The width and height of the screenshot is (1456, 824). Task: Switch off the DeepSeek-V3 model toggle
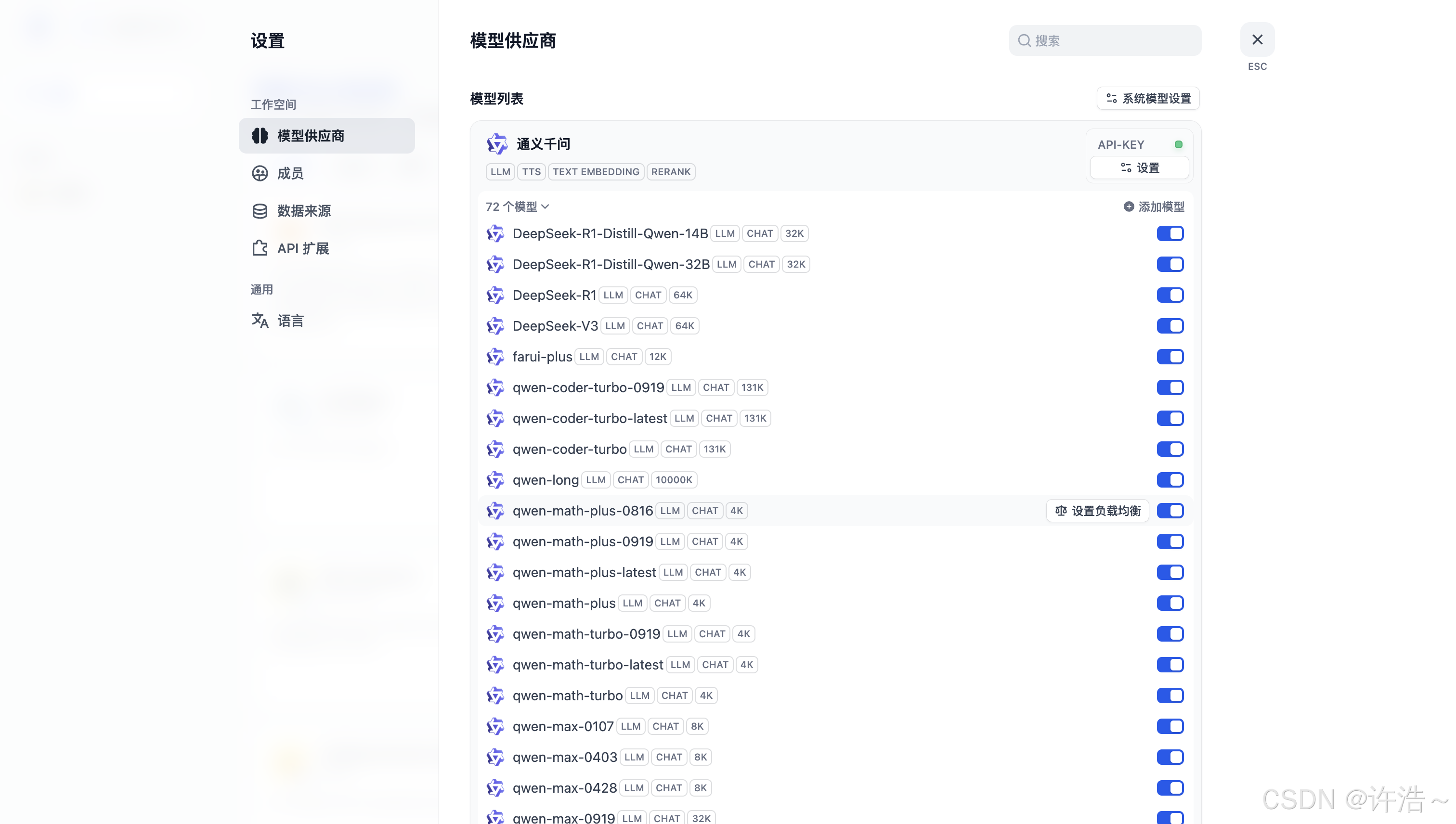click(1170, 326)
